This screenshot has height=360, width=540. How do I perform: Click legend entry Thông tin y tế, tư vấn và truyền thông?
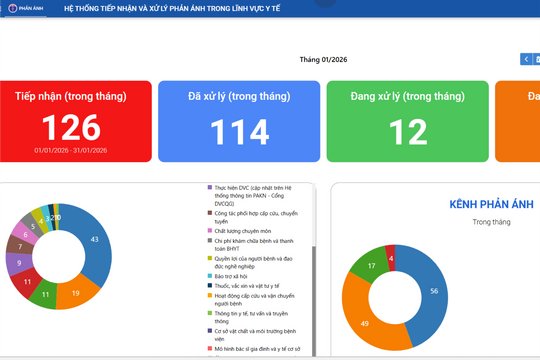pos(248,317)
